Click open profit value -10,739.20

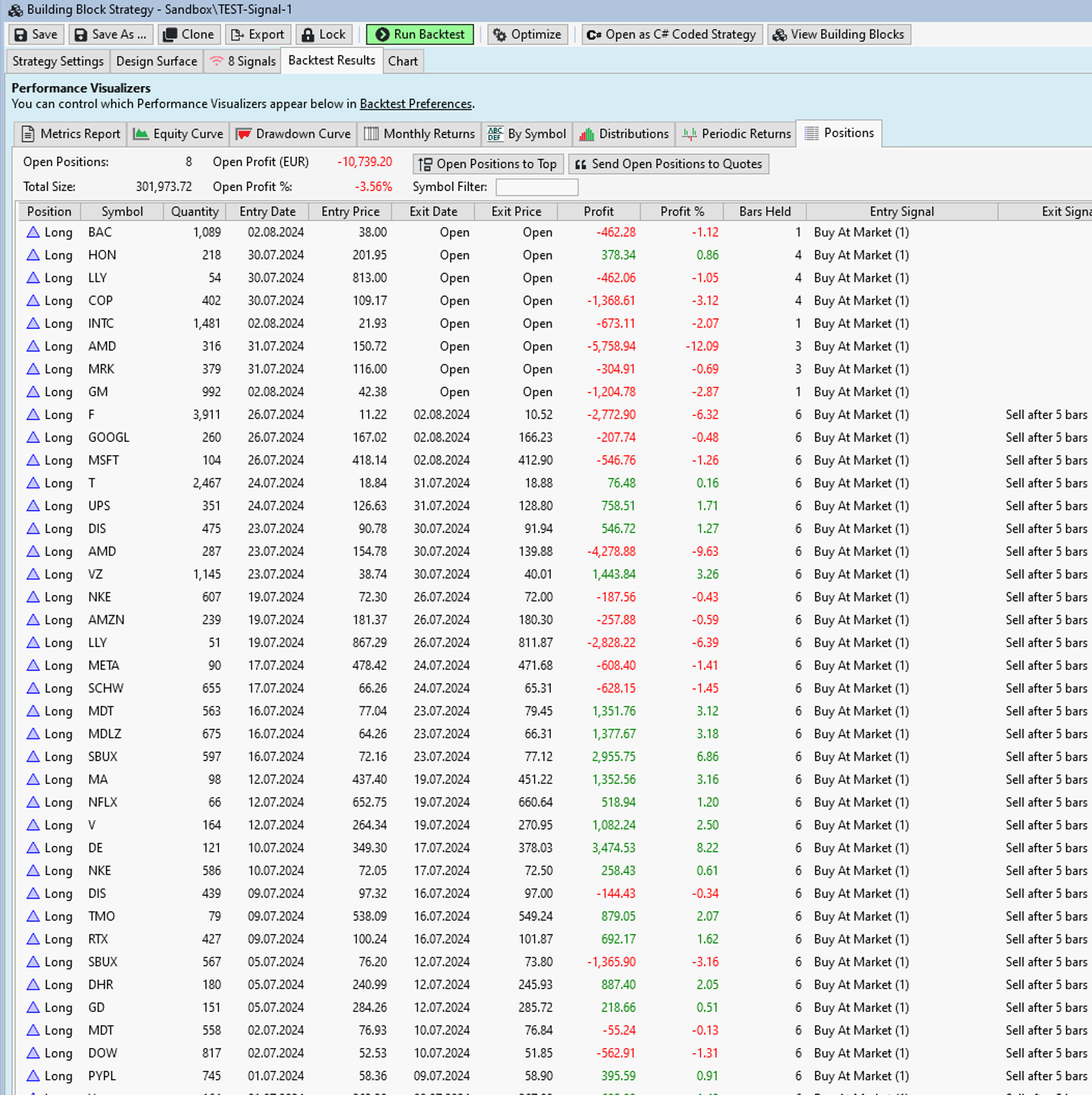[365, 162]
